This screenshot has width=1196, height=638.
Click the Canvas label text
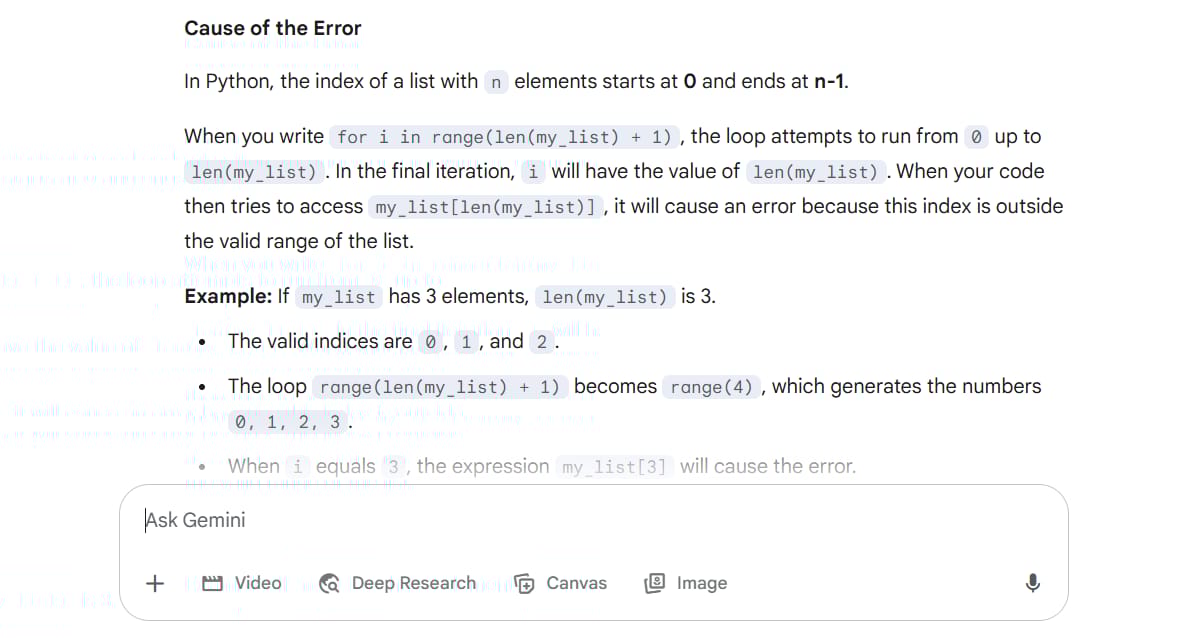point(577,584)
